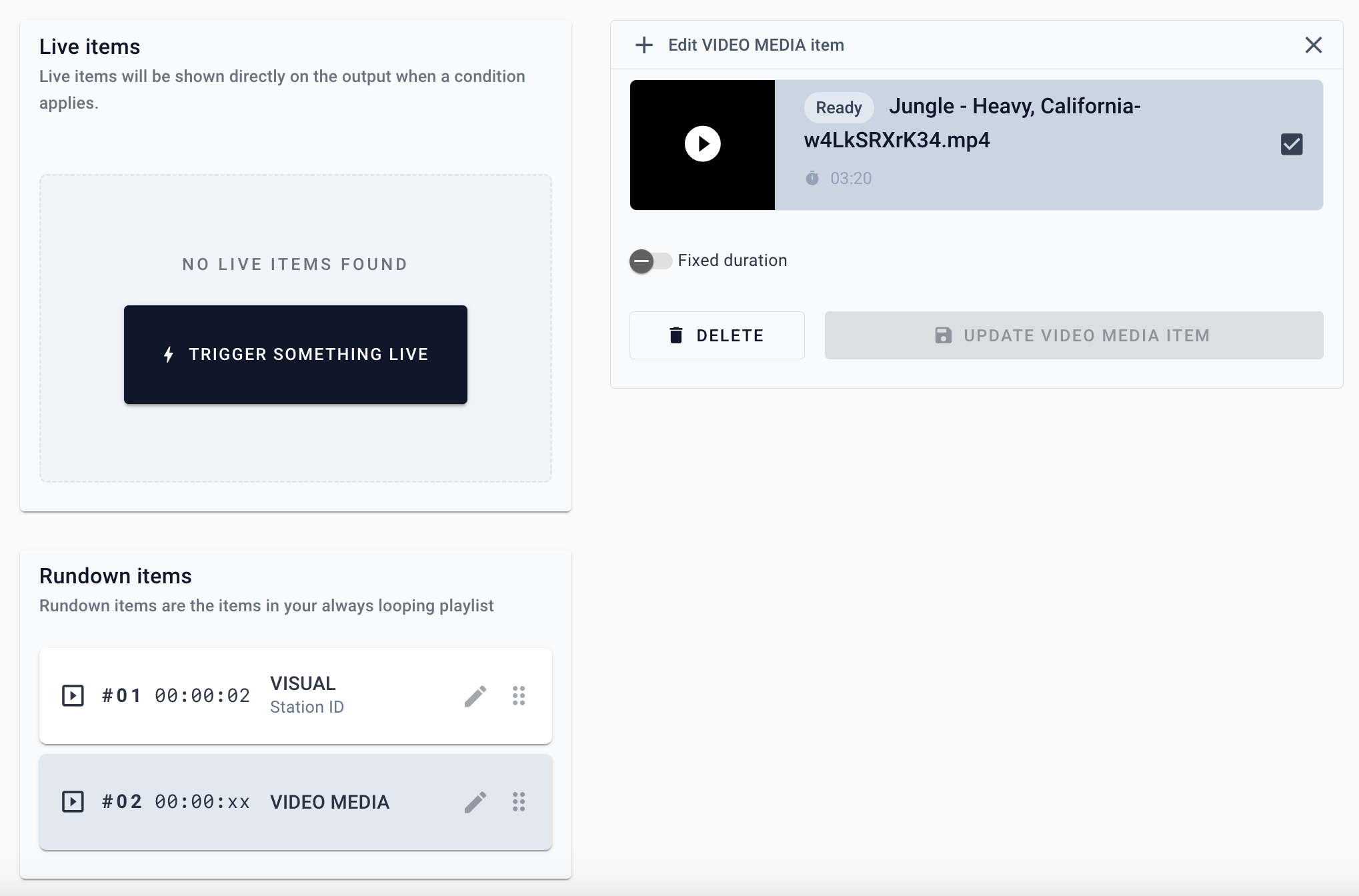Grab drag handle of VIDEO MEDIA item
The height and width of the screenshot is (896, 1359).
(519, 802)
